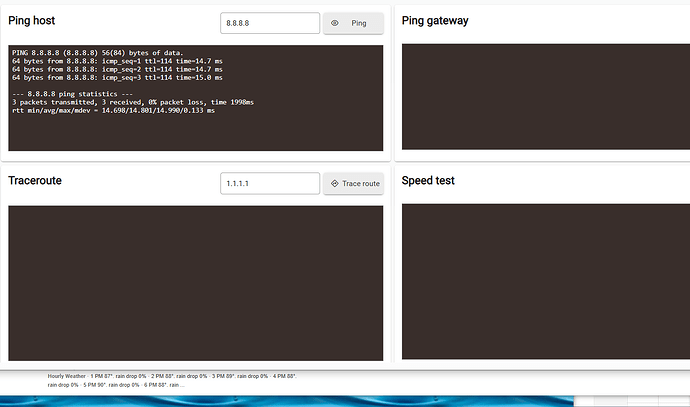Select the 'Traceroute' heading

pos(35,180)
